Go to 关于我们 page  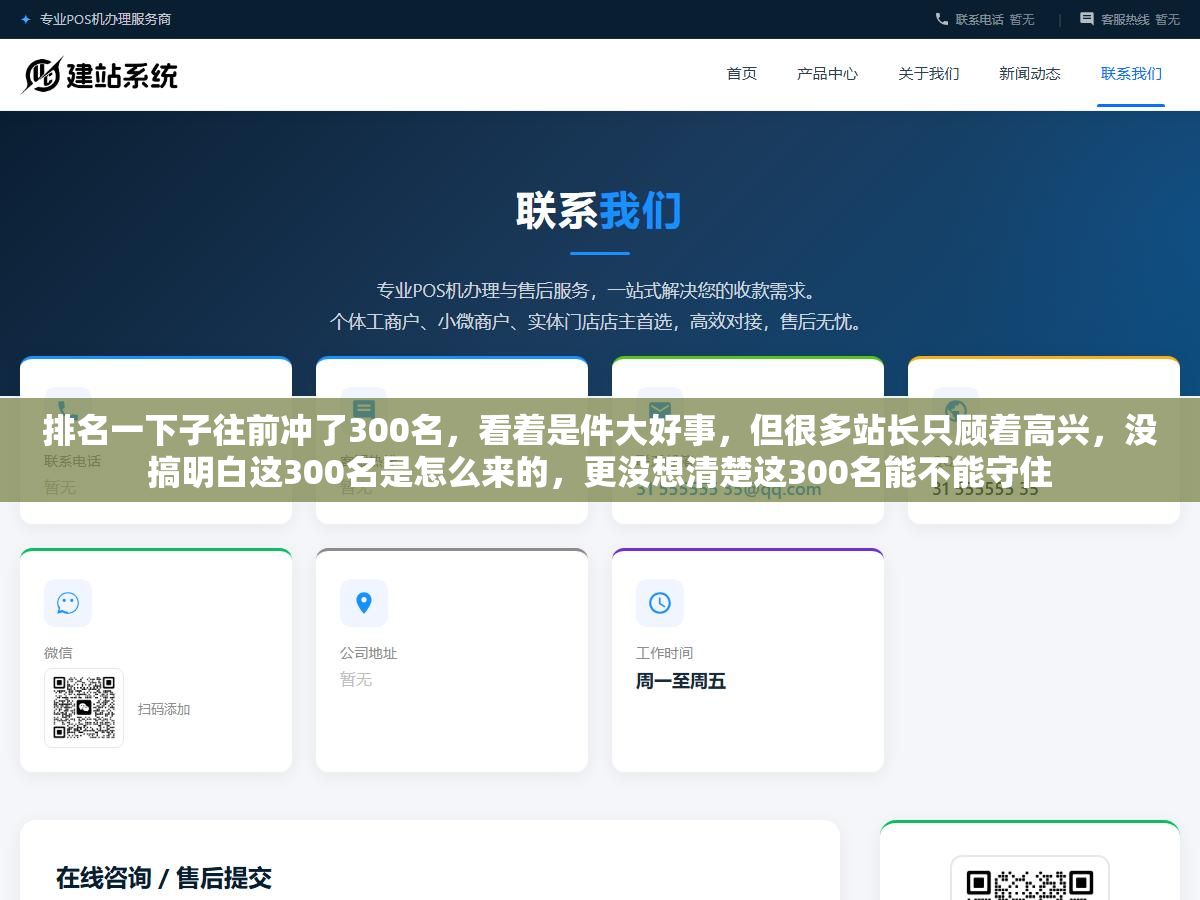point(928,73)
